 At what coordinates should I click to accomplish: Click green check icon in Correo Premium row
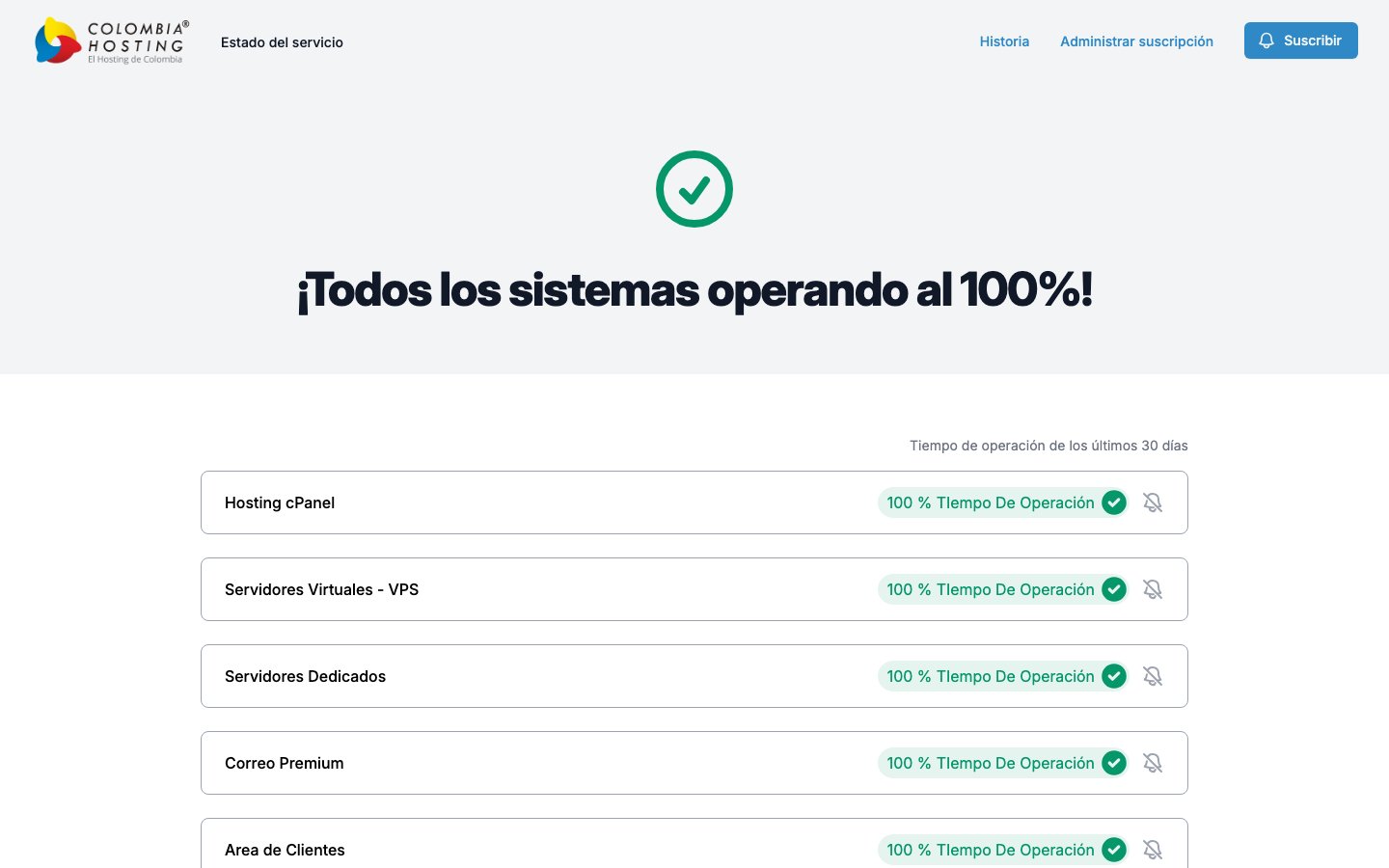coord(1114,763)
